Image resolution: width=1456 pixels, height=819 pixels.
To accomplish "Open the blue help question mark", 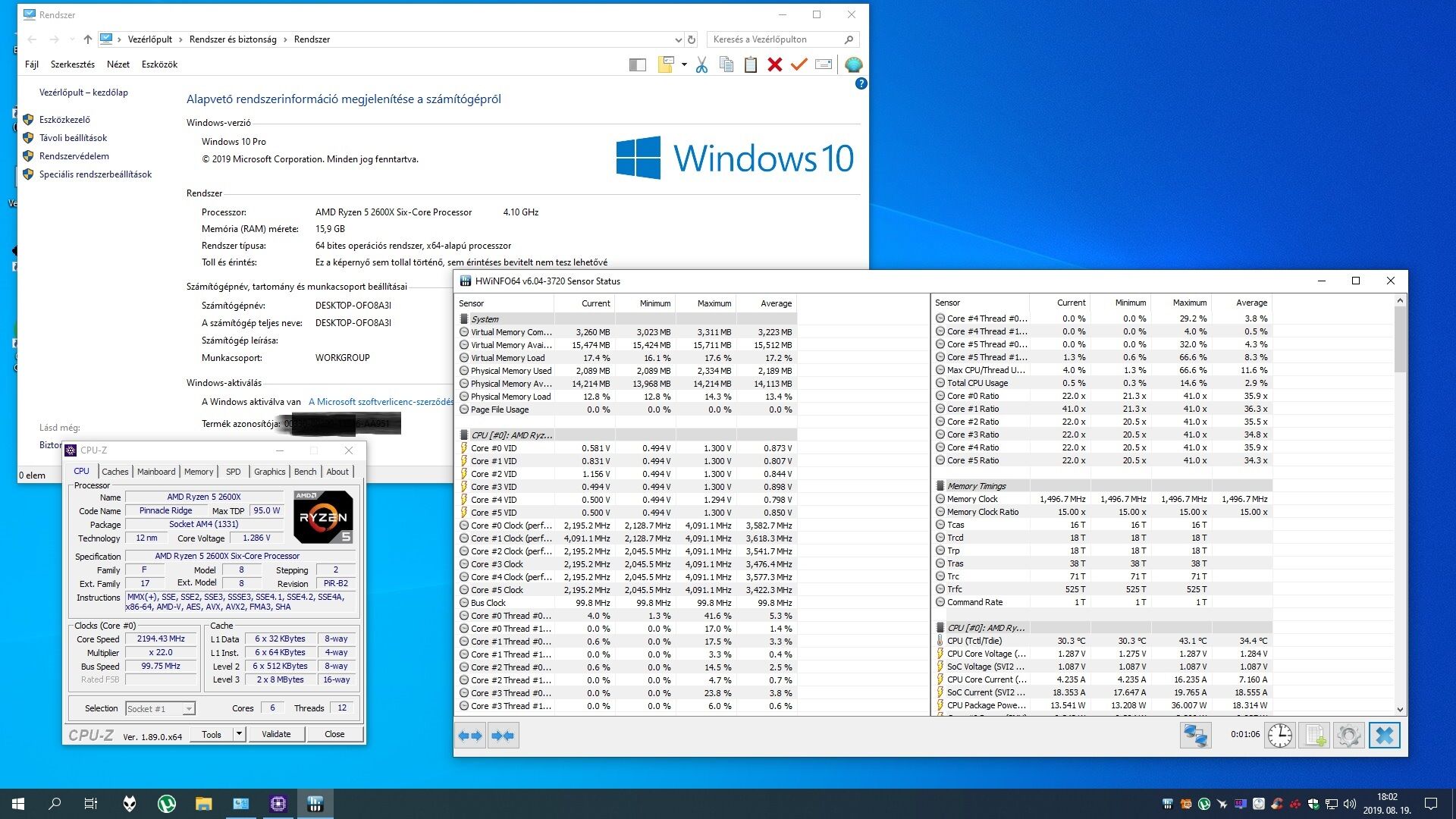I will 861,83.
